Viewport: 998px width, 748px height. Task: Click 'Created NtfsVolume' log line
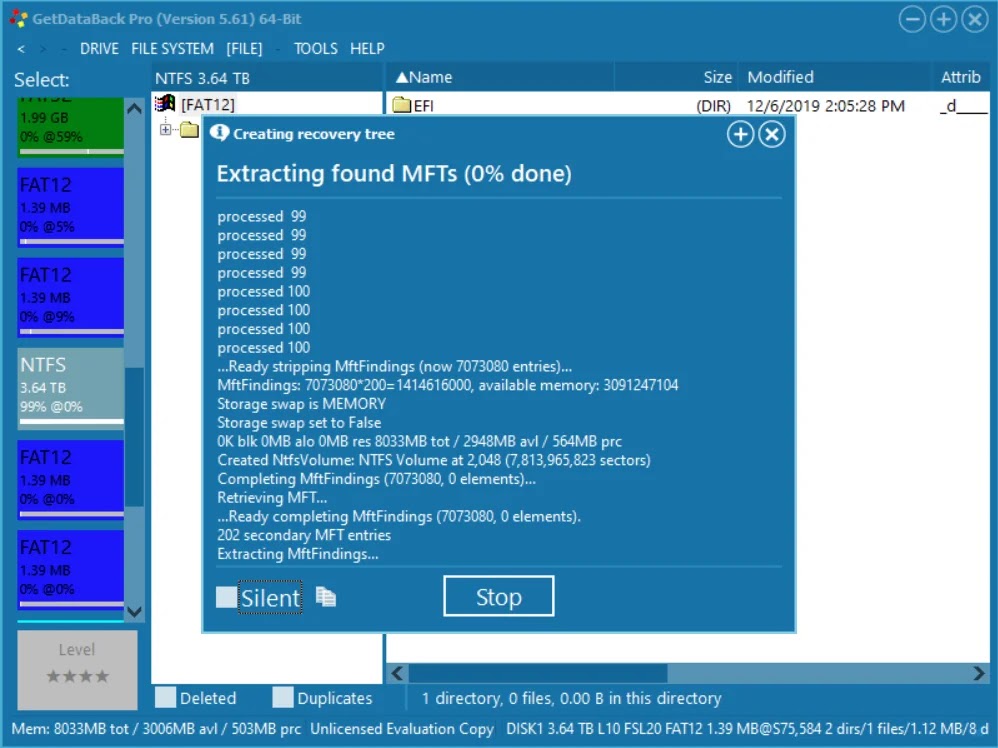pos(433,460)
